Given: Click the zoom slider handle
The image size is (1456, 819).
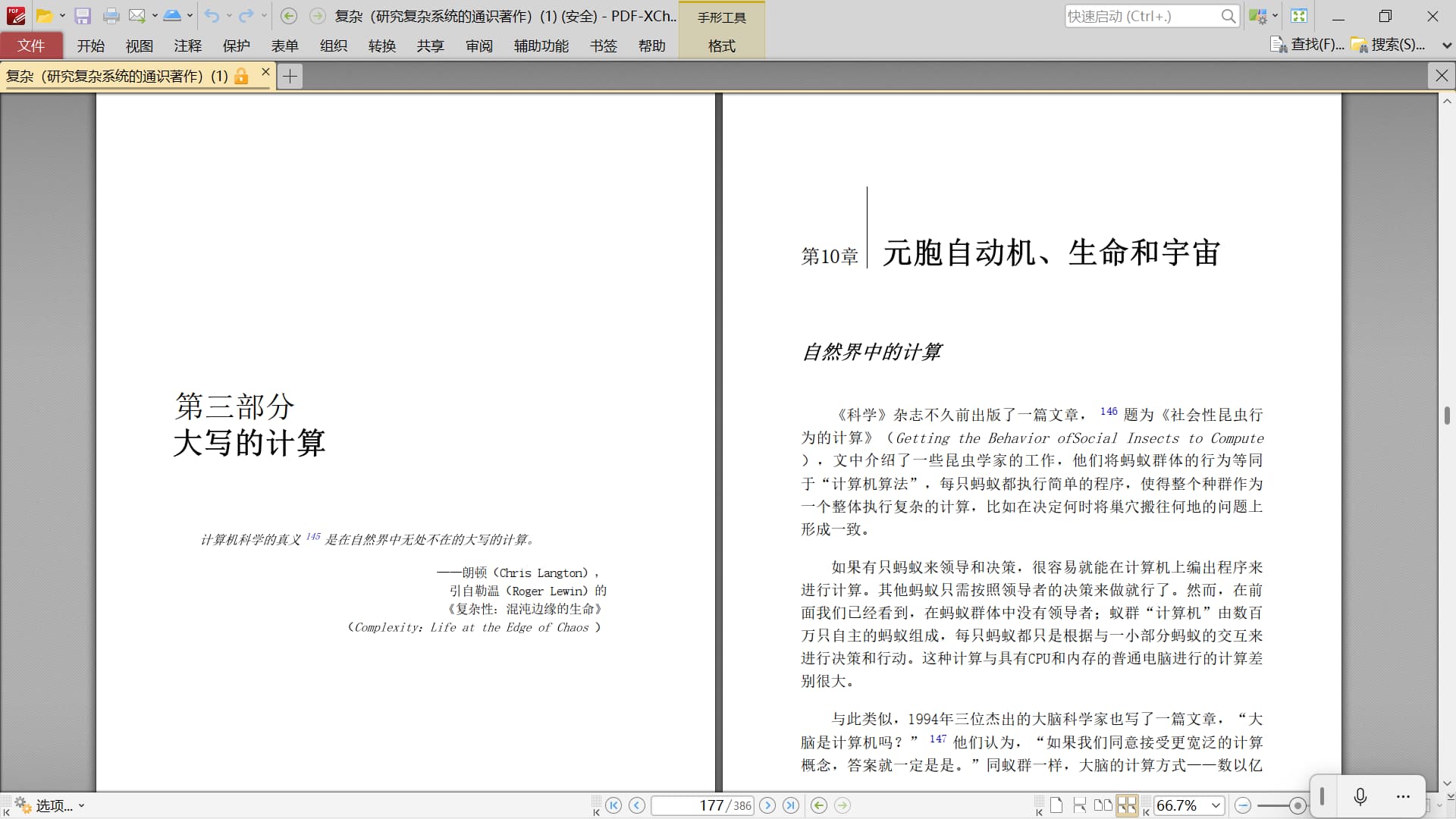Looking at the screenshot, I should pos(1298,805).
